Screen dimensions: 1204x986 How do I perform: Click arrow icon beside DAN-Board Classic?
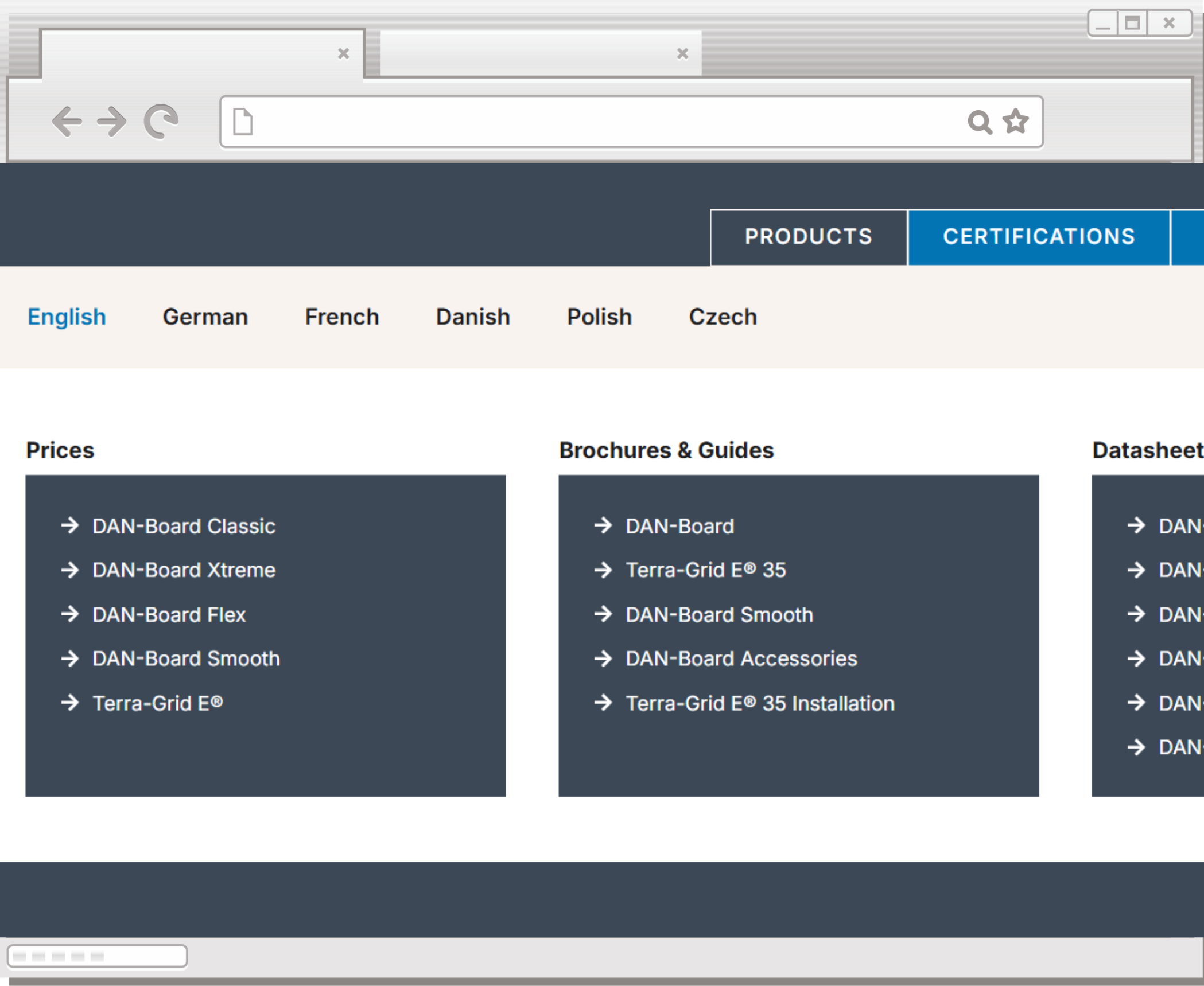[x=70, y=525]
